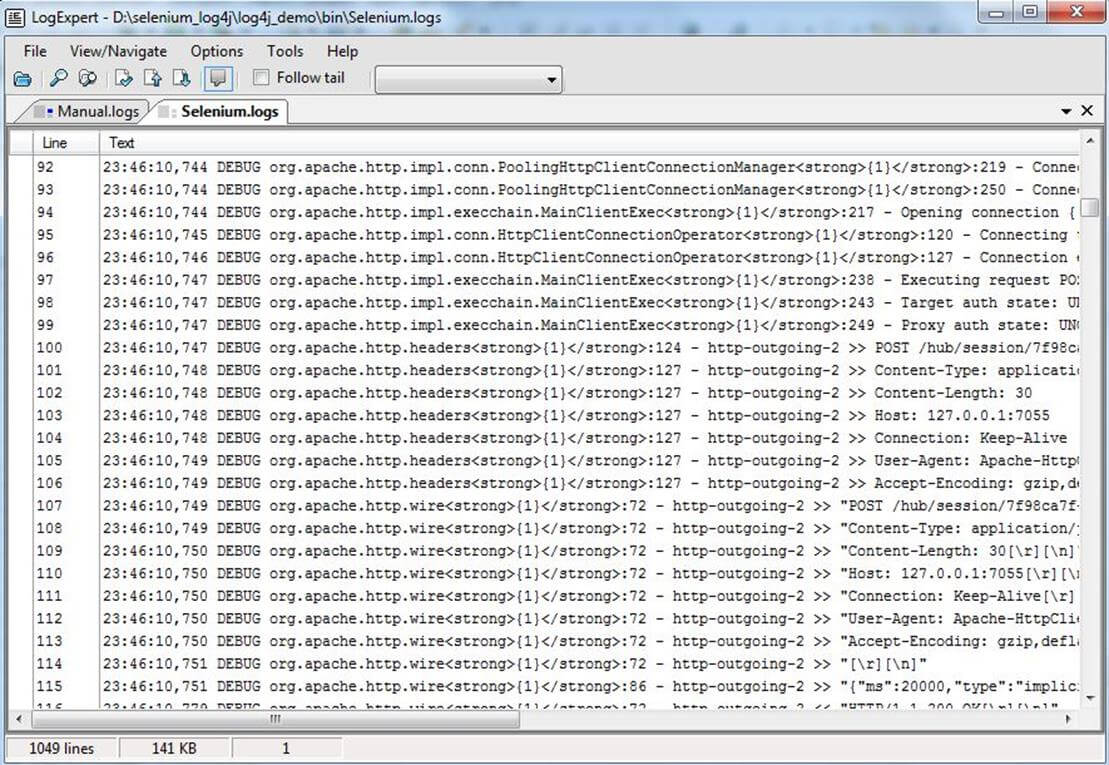Jump to previous bookmark icon

coord(153,79)
